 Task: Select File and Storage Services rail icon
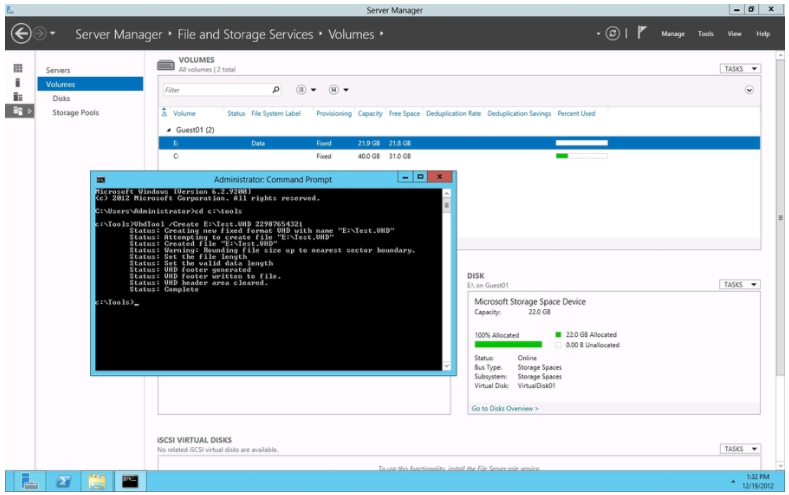(x=19, y=111)
